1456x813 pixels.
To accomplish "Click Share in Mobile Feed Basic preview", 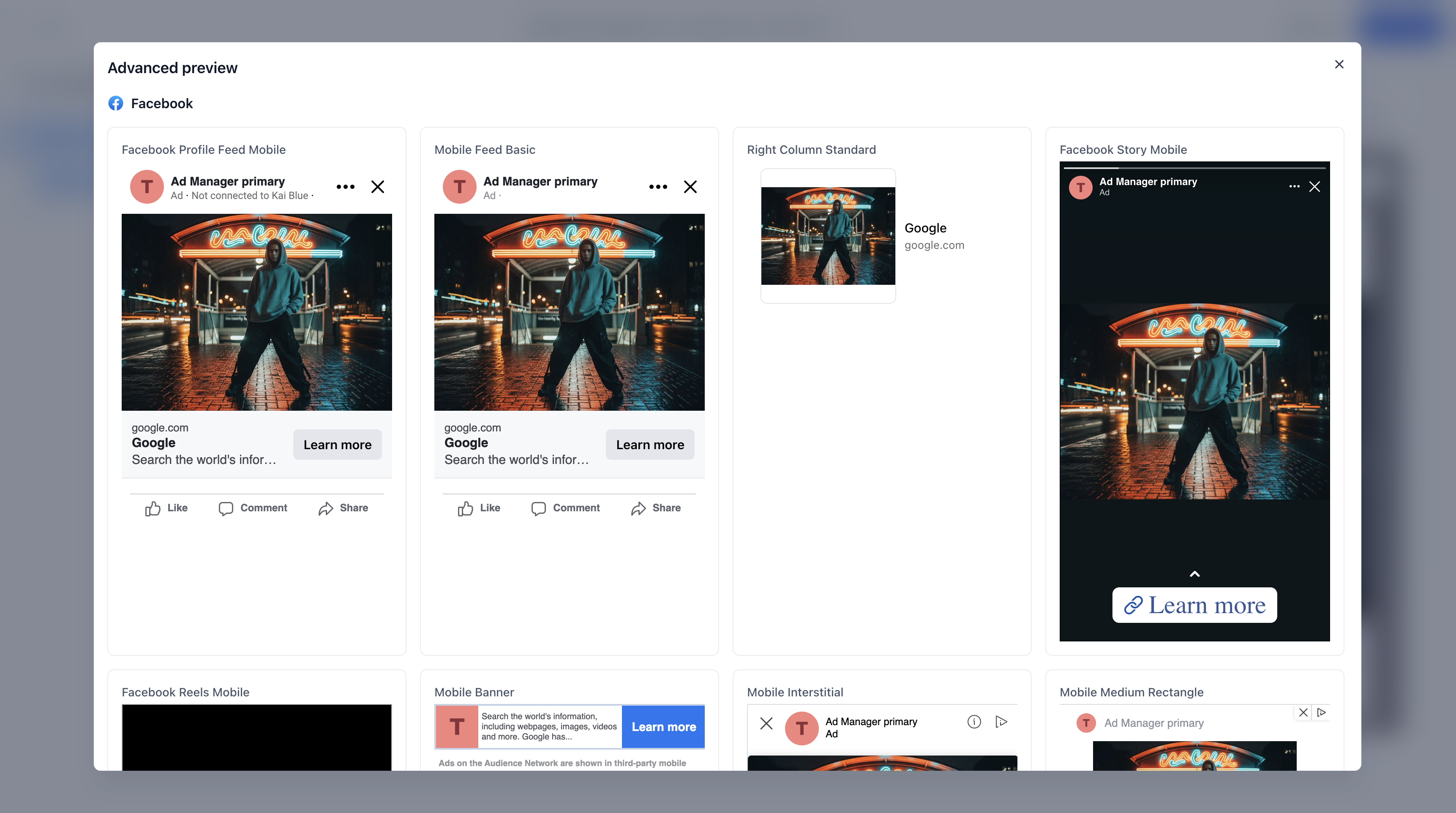I will point(656,508).
